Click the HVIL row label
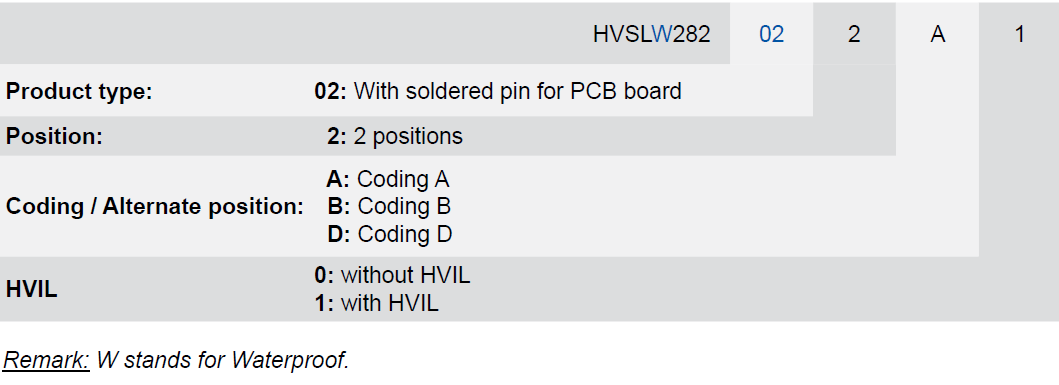The height and width of the screenshot is (385, 1059). [x=31, y=290]
